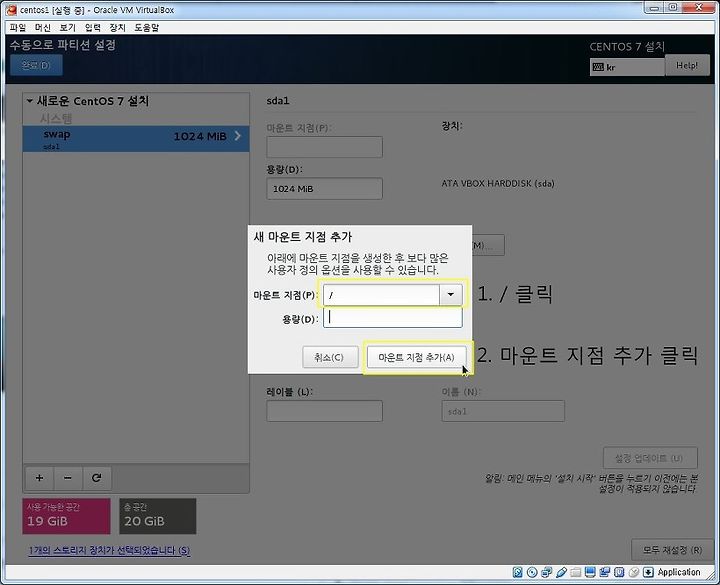Click the network adapters status icon
The image size is (720, 585).
[546, 572]
